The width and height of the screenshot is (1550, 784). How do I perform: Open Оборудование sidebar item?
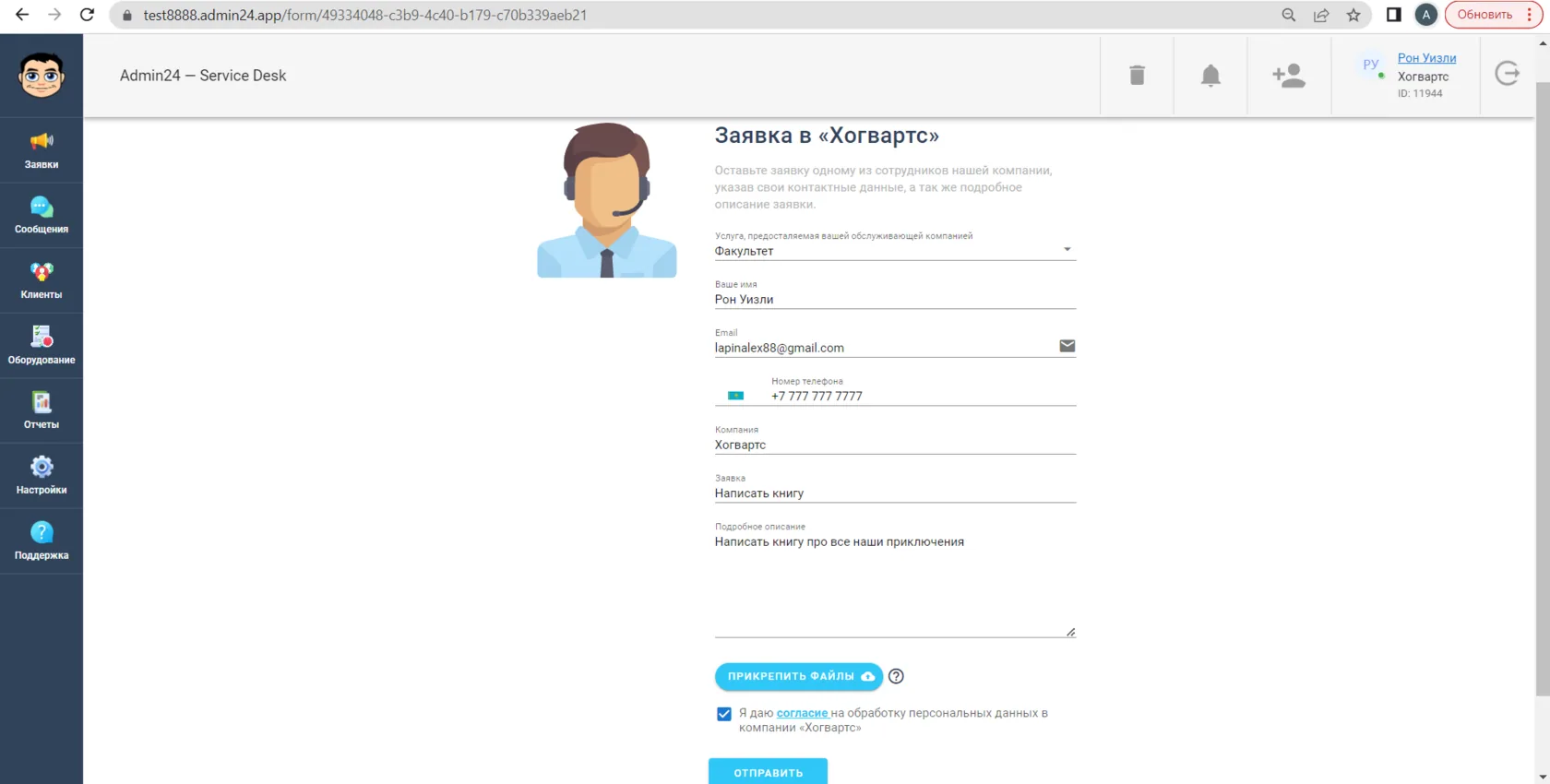coord(42,346)
